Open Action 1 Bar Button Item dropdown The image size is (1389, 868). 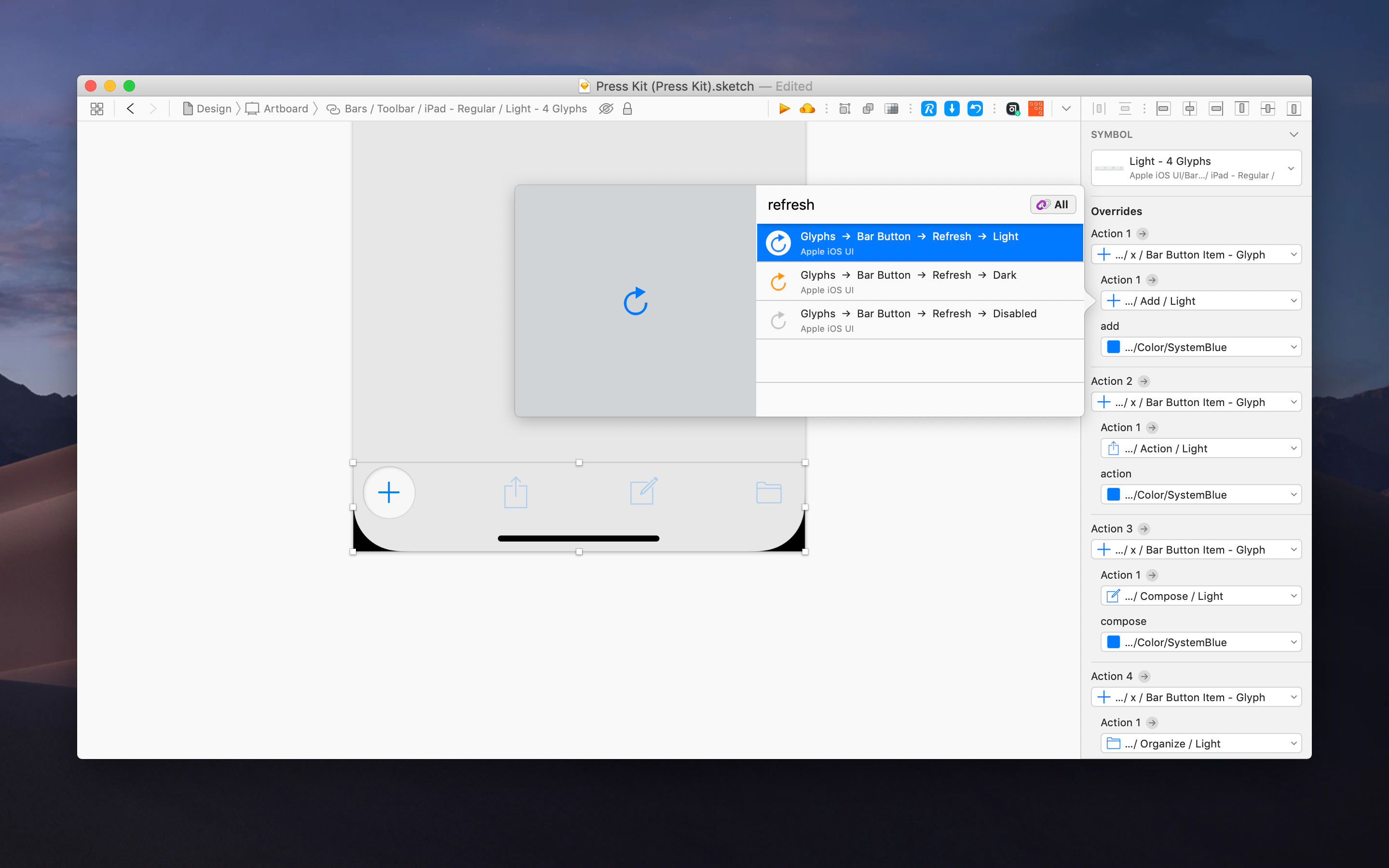1196,255
